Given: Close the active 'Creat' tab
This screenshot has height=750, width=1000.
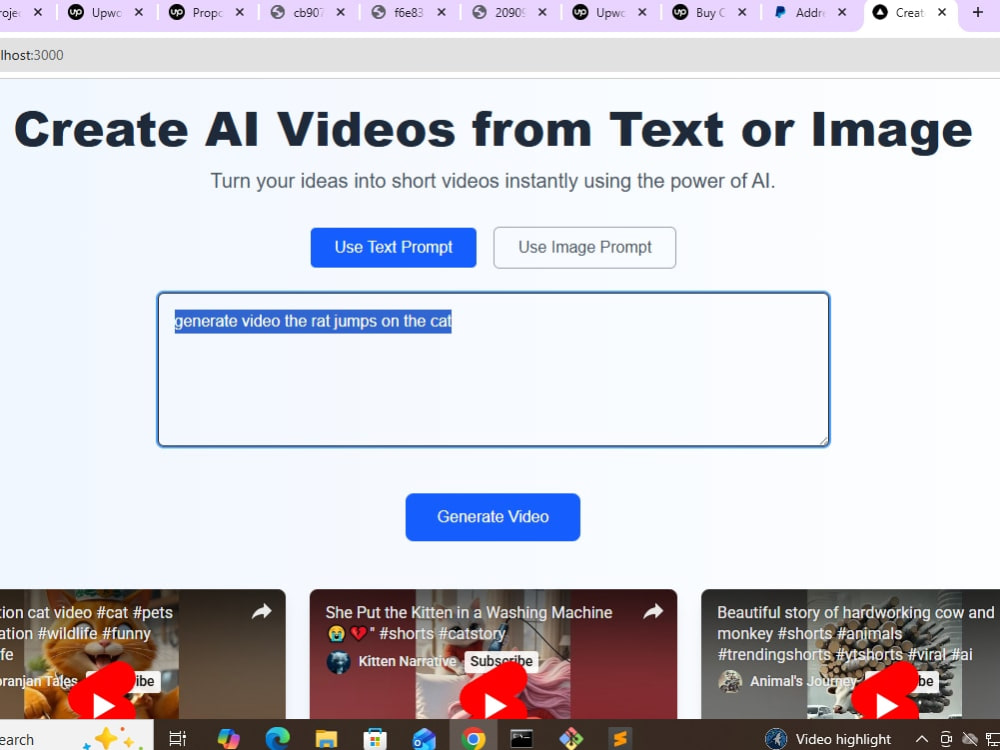Looking at the screenshot, I should [942, 12].
